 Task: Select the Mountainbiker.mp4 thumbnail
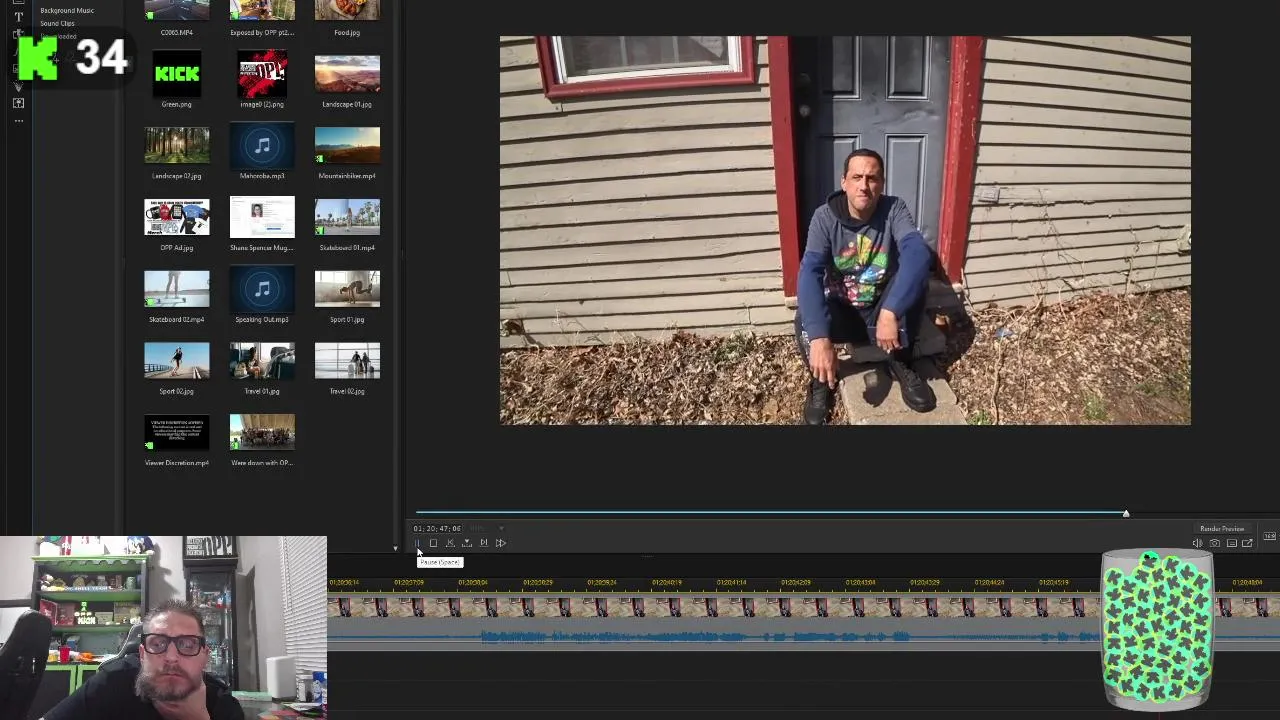347,146
